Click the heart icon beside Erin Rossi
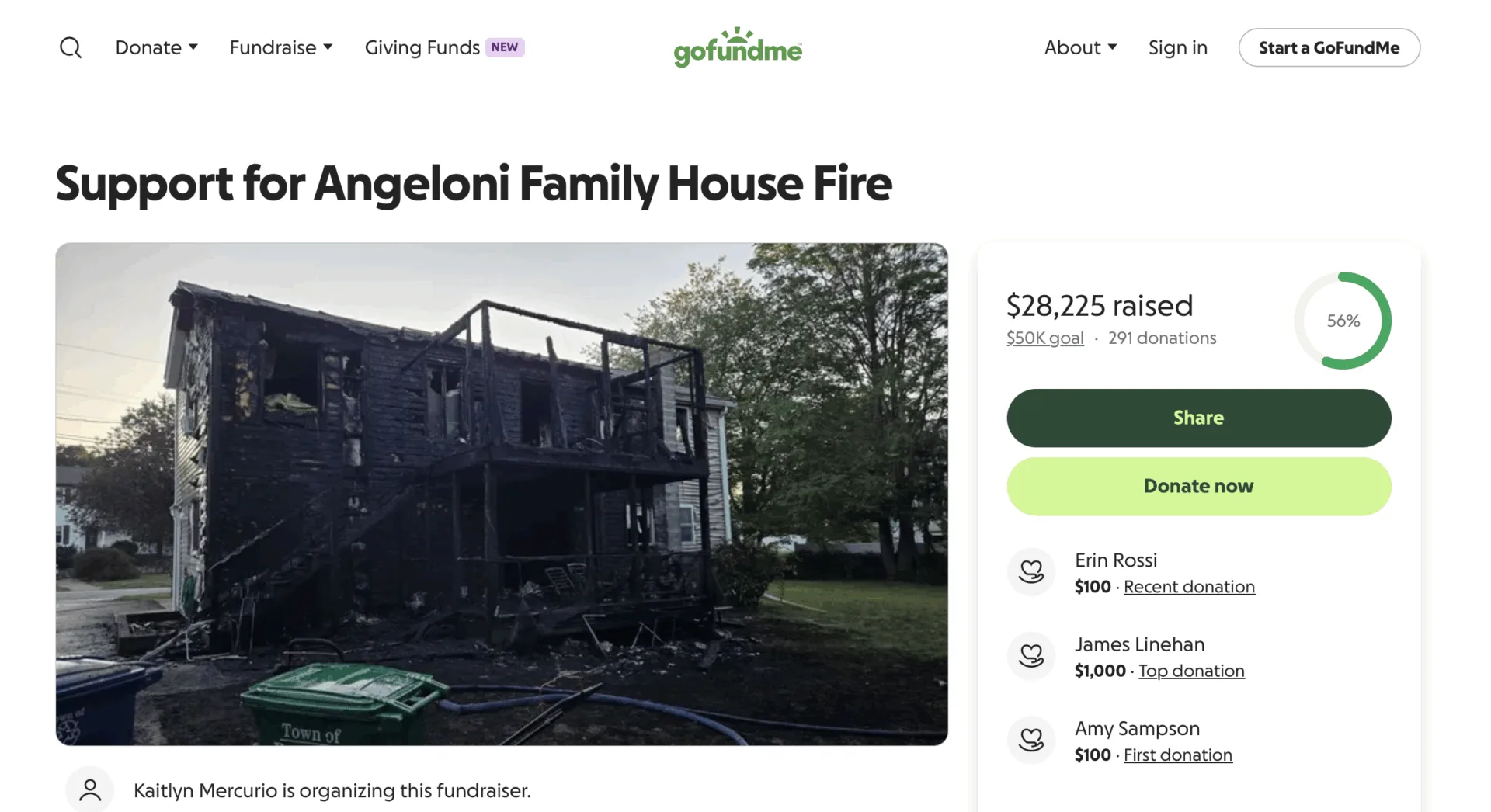The width and height of the screenshot is (1491, 812). (x=1031, y=572)
